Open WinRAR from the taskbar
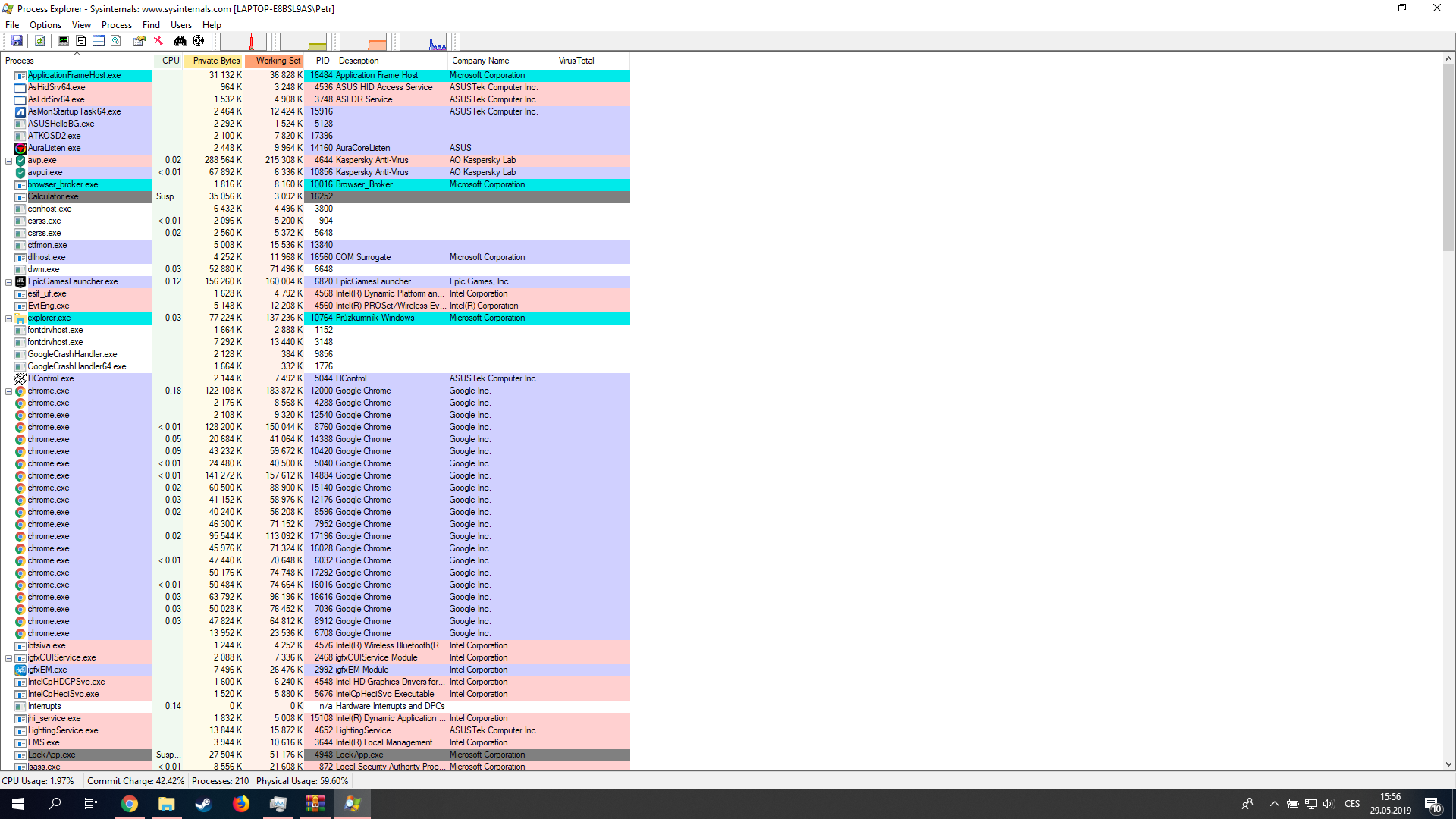This screenshot has width=1456, height=819. pyautogui.click(x=315, y=804)
